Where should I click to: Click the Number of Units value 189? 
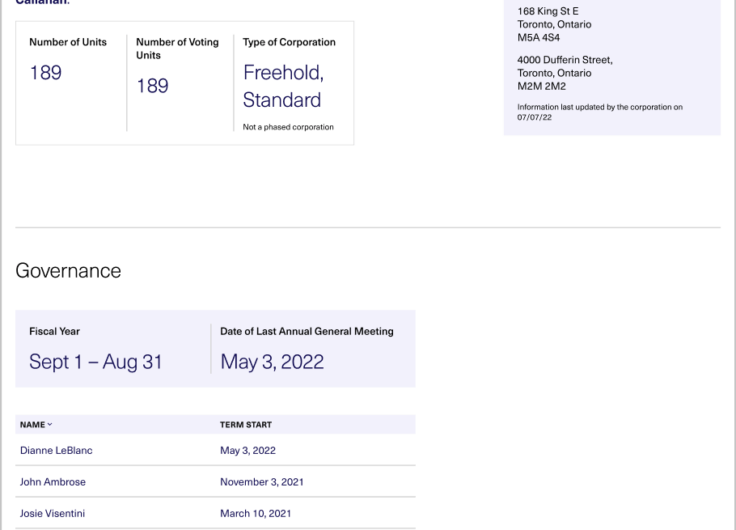point(46,73)
